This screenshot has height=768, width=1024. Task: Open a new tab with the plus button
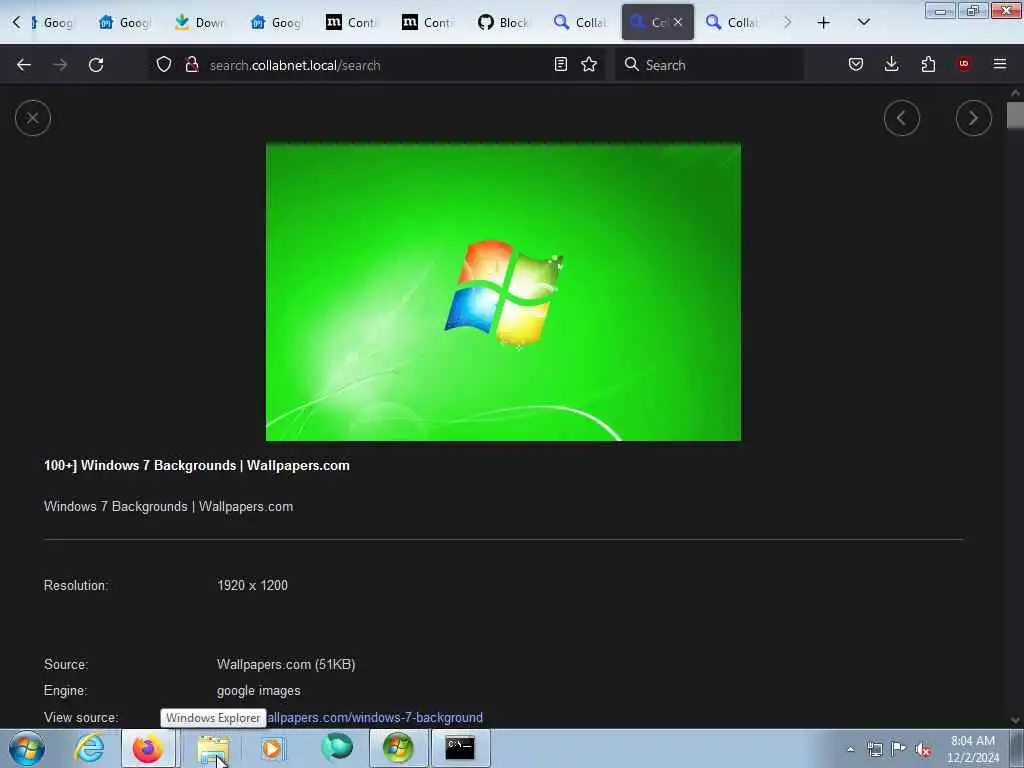824,23
